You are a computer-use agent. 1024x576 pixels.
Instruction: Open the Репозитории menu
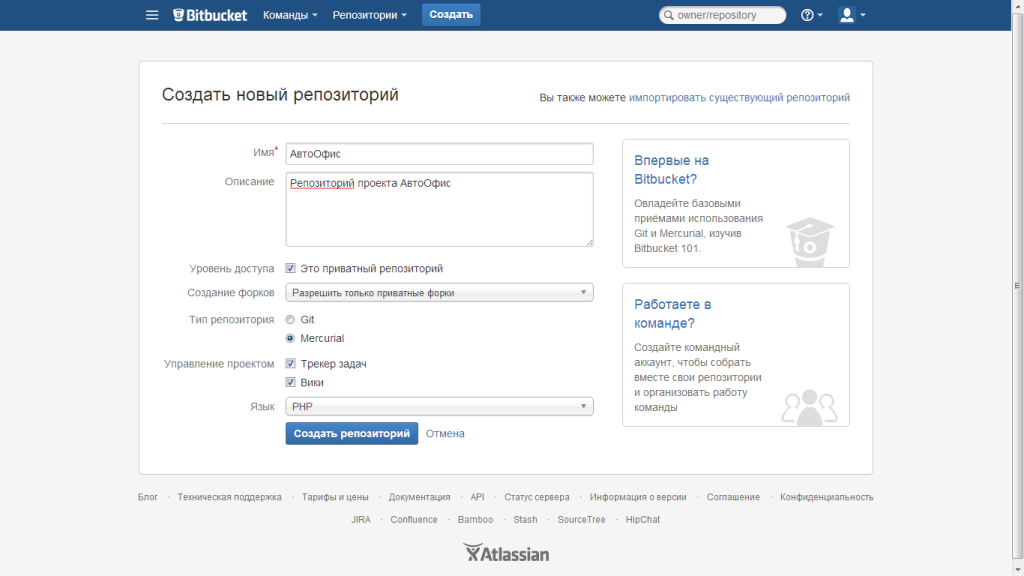click(365, 14)
